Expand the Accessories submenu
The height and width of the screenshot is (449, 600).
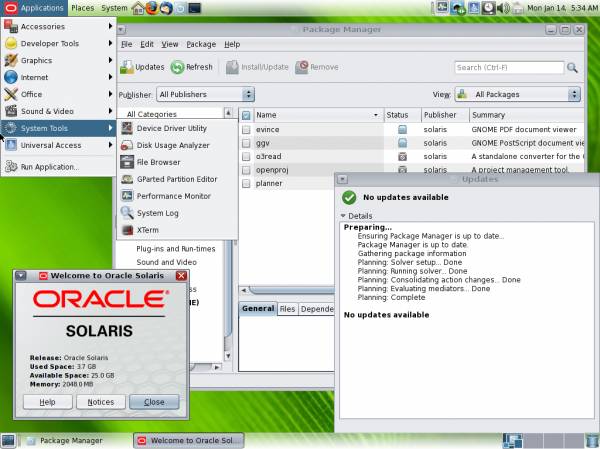(58, 26)
